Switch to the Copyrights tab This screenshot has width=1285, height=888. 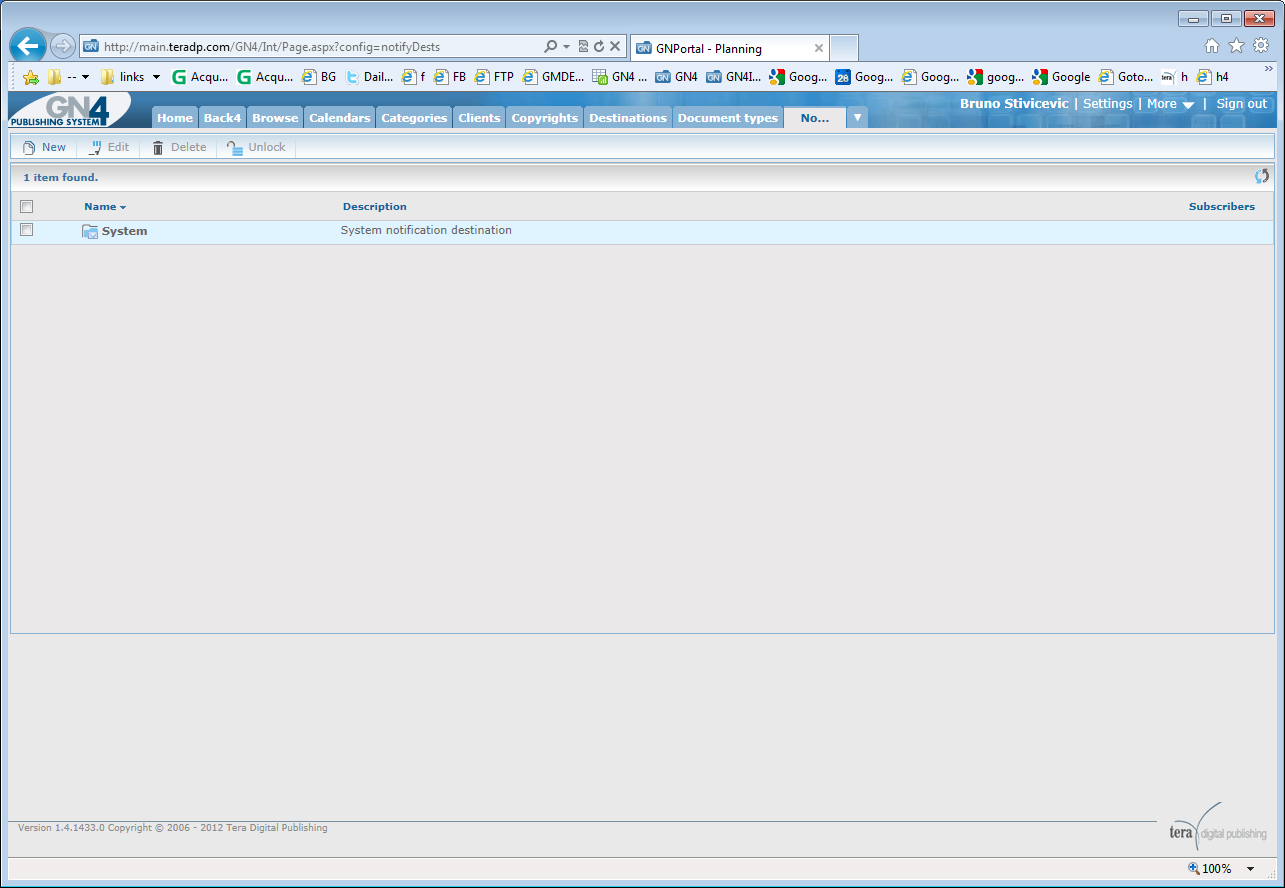click(x=545, y=117)
